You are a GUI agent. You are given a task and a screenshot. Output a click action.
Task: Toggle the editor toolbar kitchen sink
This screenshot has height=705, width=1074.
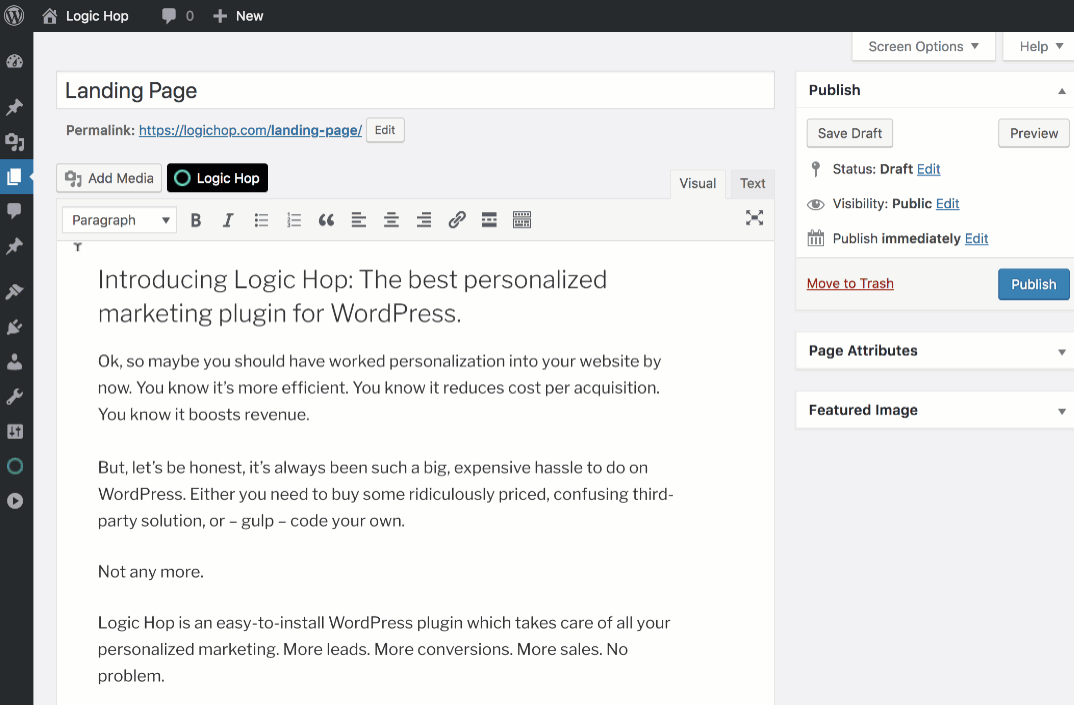click(522, 220)
